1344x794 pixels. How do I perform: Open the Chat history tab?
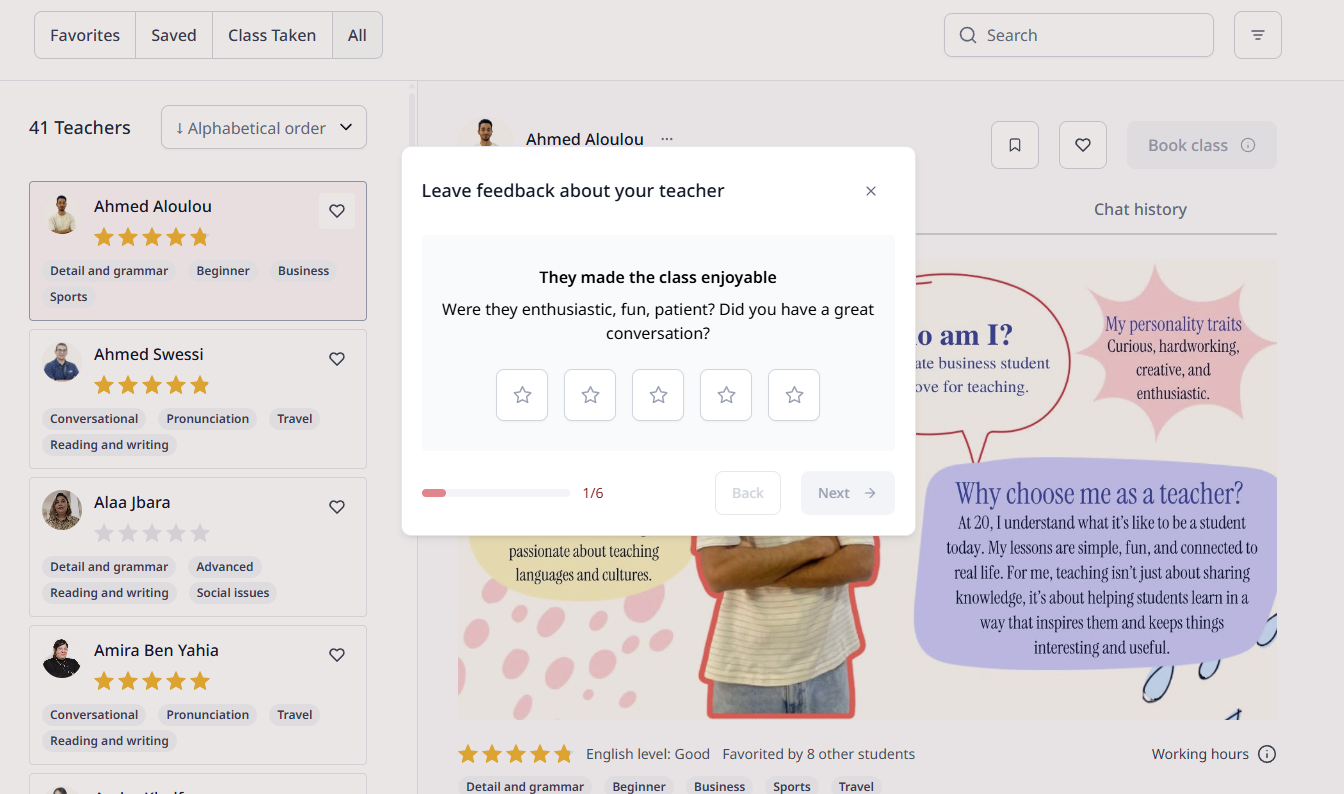(x=1140, y=209)
